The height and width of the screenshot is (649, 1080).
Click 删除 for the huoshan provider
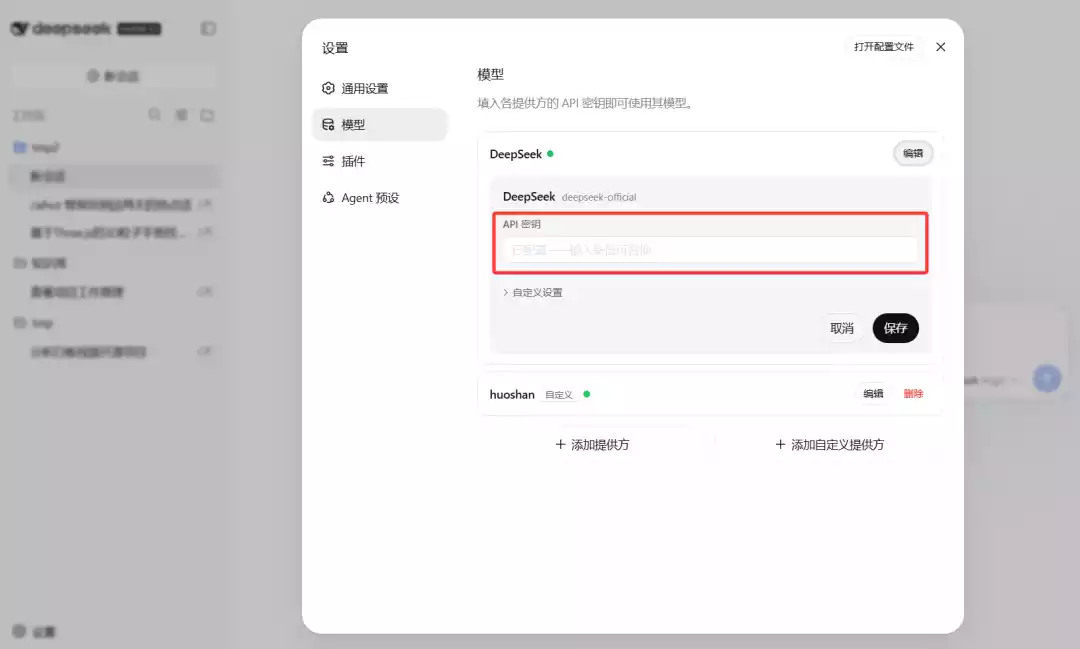tap(913, 393)
